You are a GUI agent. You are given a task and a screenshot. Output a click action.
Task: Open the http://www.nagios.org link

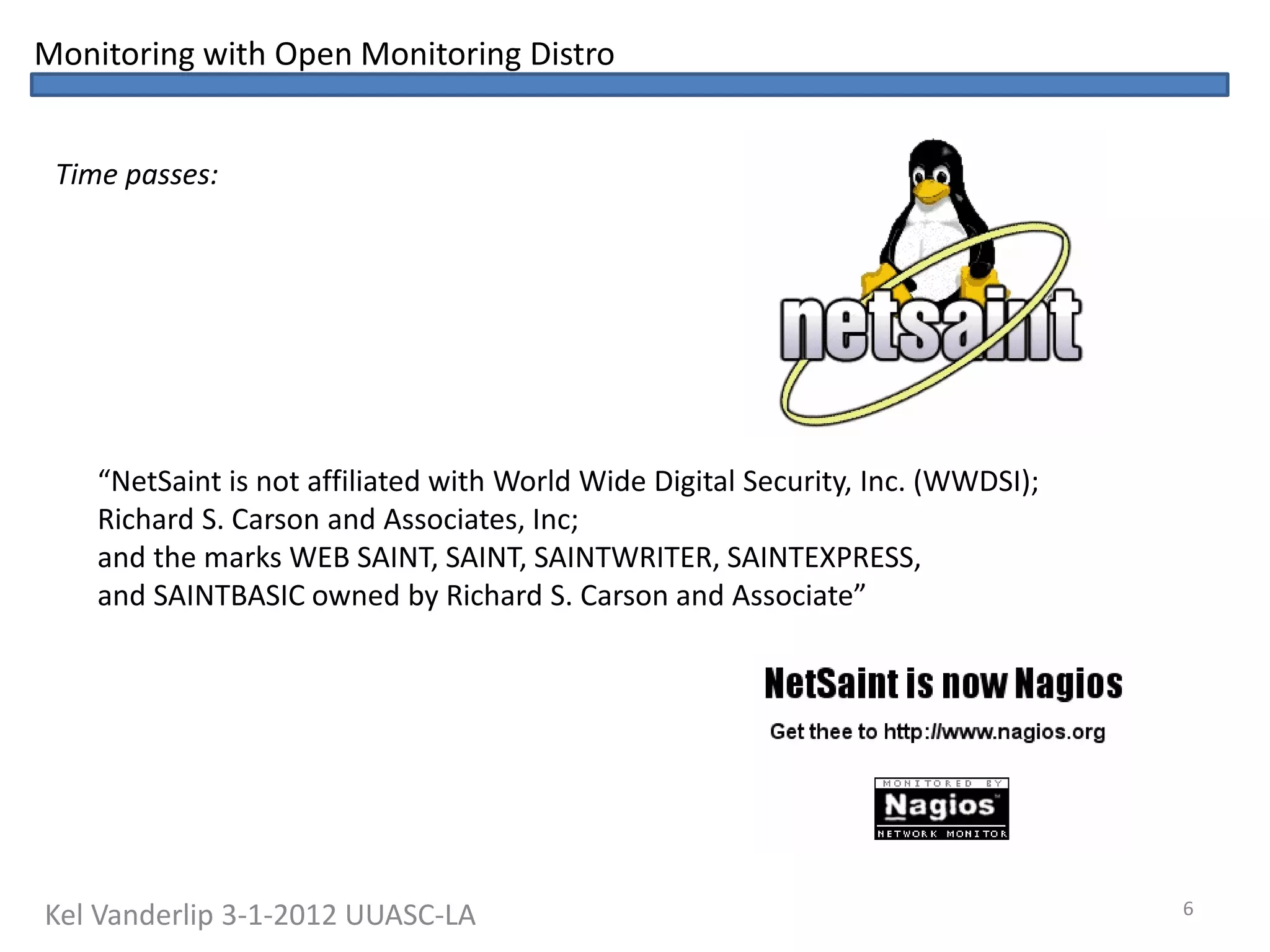point(994,732)
